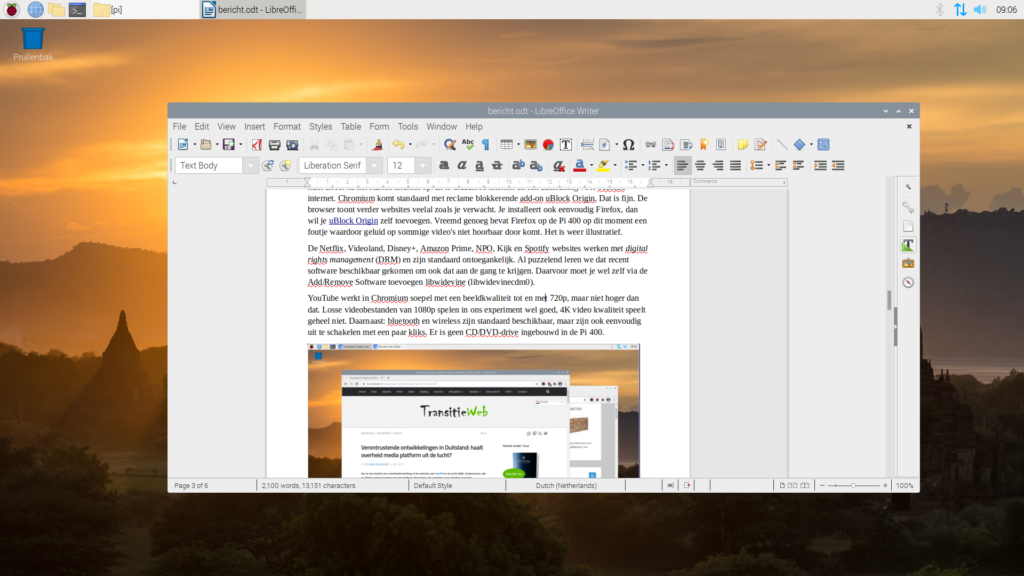This screenshot has height=576, width=1024.
Task: Insert special character (Omega symbol)
Action: tap(628, 144)
